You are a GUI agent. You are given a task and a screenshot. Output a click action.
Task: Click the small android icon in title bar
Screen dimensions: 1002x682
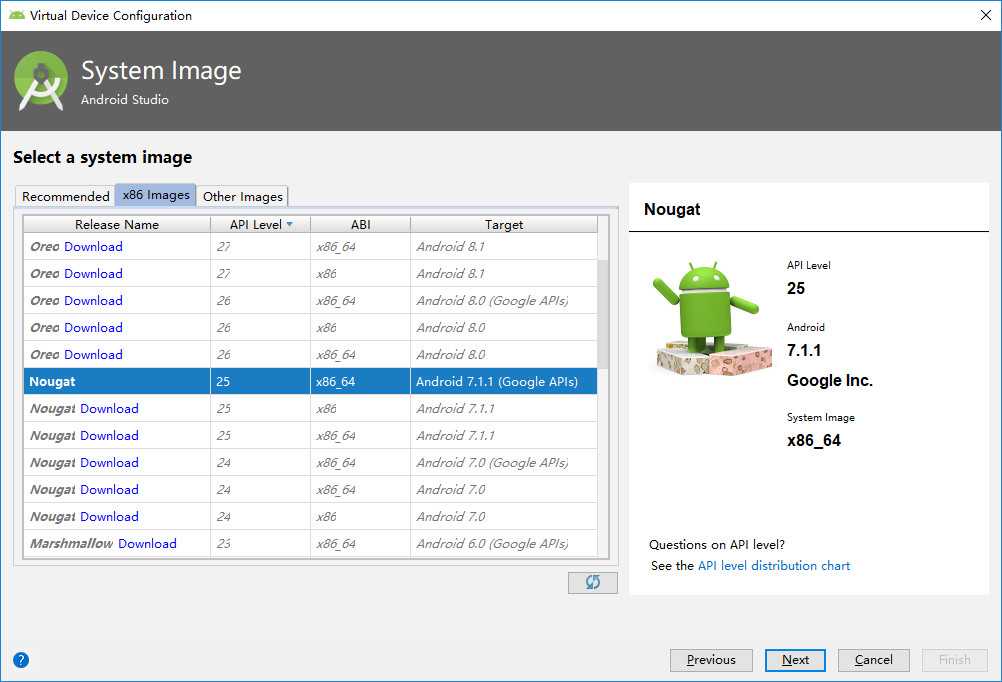click(x=17, y=15)
